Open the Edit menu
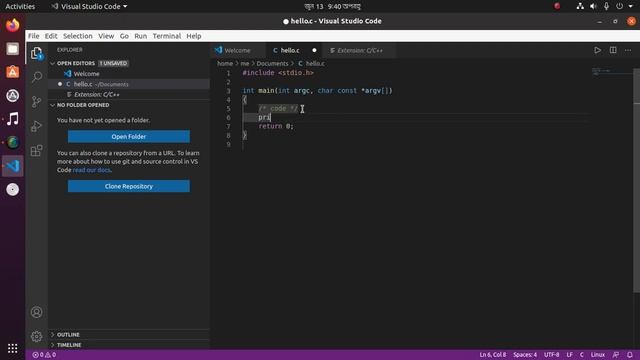The image size is (640, 360). click(x=51, y=36)
